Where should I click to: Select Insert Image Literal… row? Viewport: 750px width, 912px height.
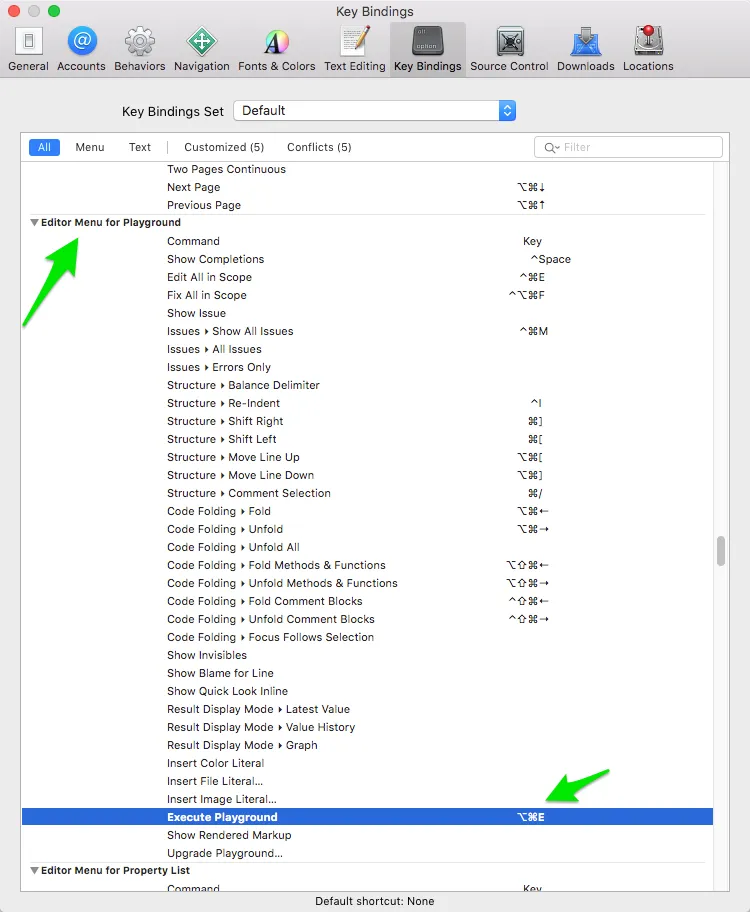(x=367, y=800)
